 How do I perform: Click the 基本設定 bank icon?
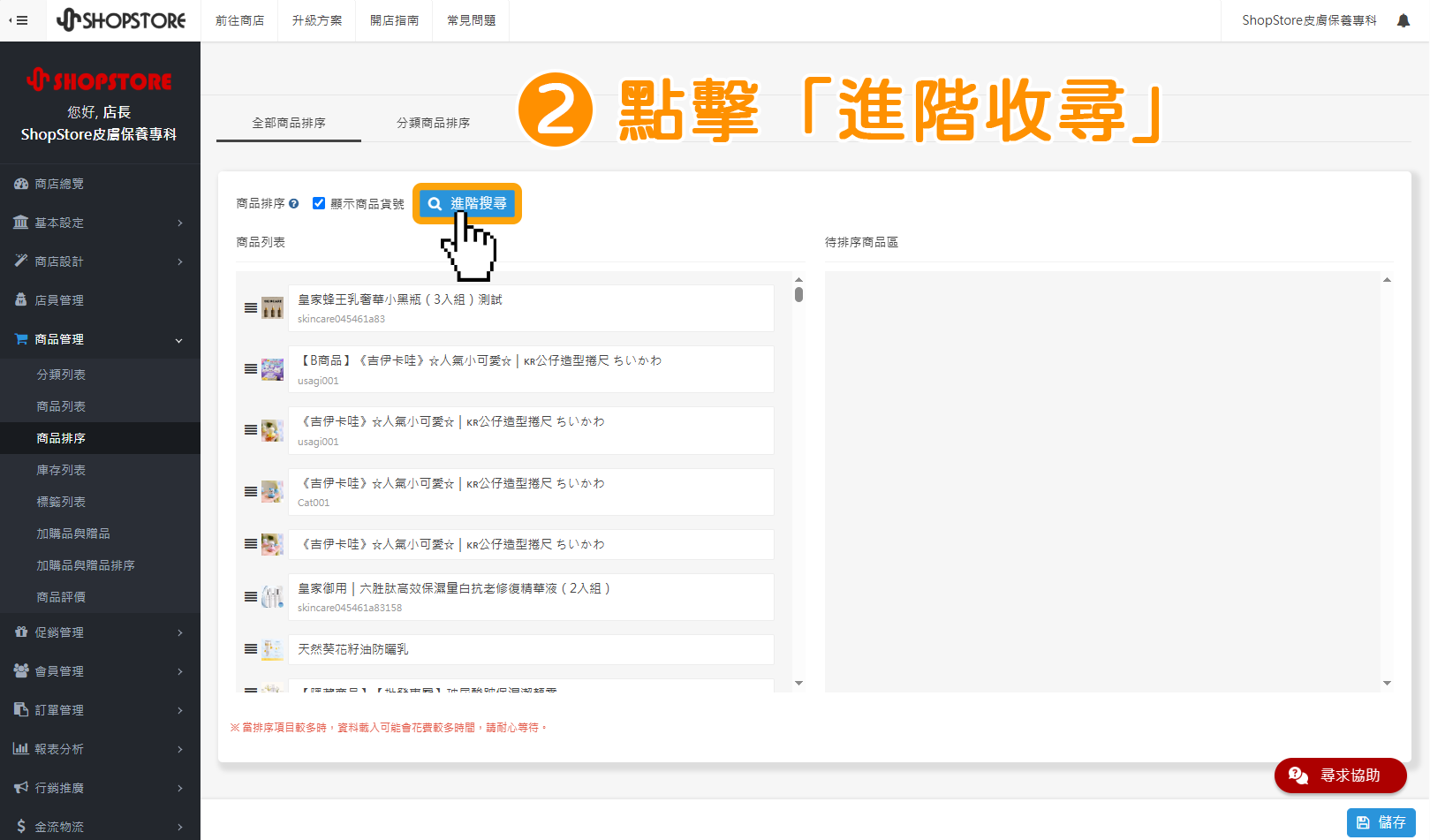click(x=21, y=223)
